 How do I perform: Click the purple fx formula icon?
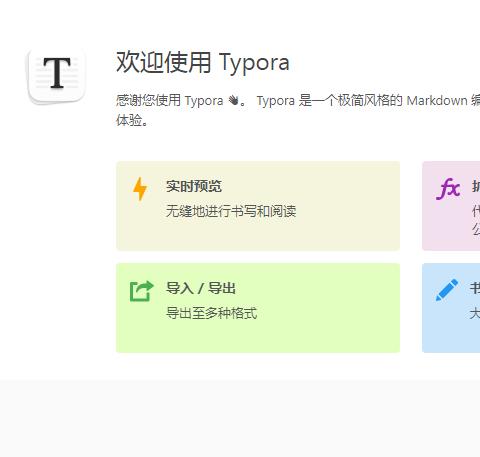point(448,189)
